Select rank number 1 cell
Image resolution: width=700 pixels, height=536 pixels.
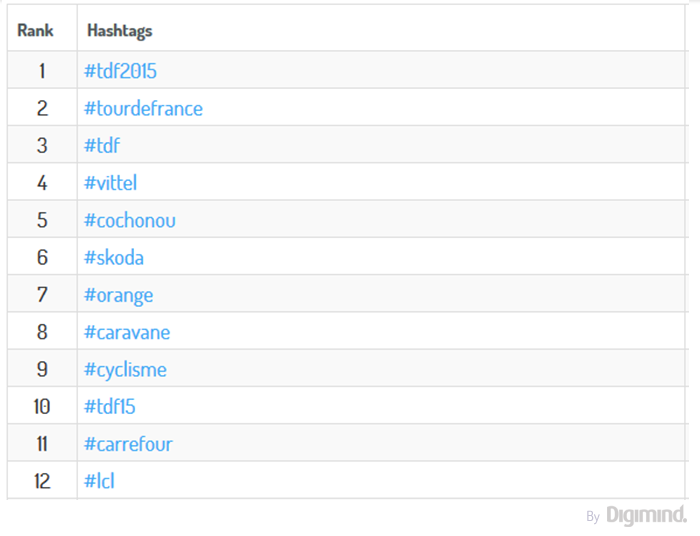42,70
